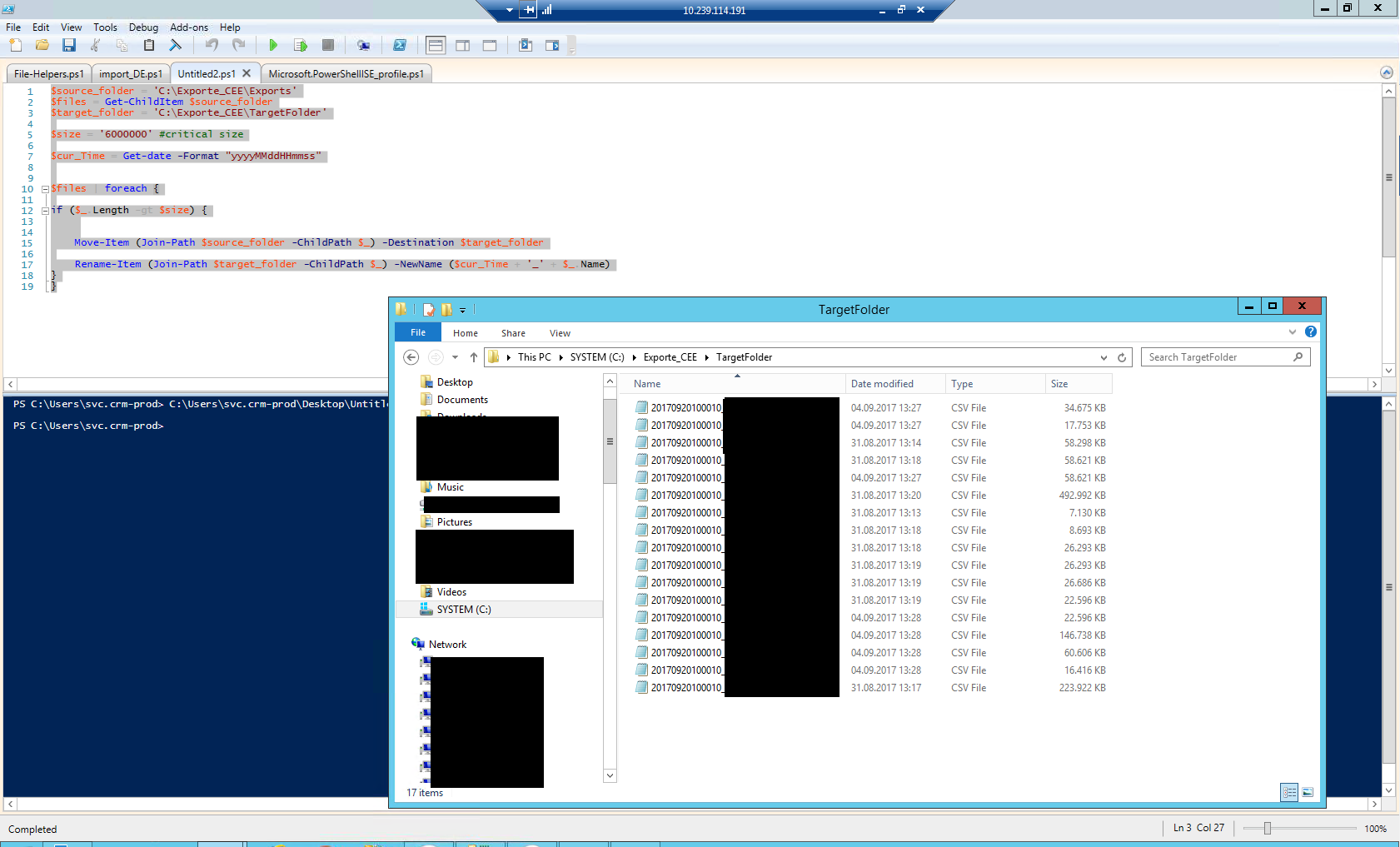This screenshot has height=847, width=1400.
Task: Open the View ribbon tab in Explorer
Action: point(560,333)
